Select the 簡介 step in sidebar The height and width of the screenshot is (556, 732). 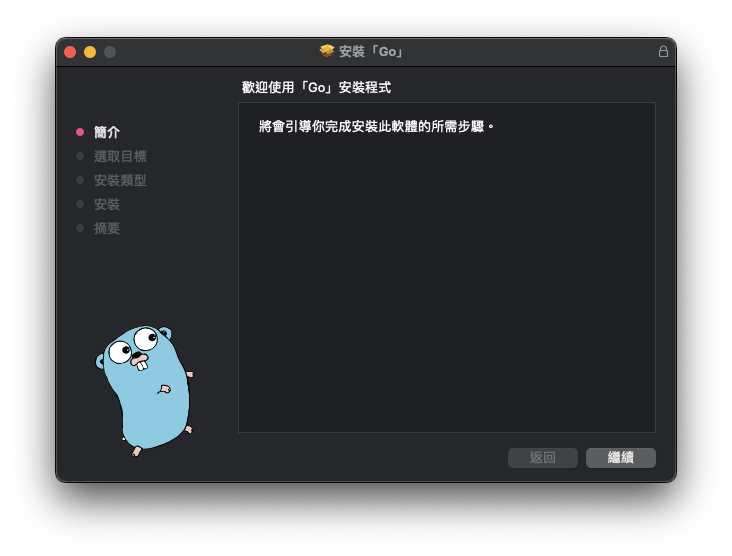107,132
